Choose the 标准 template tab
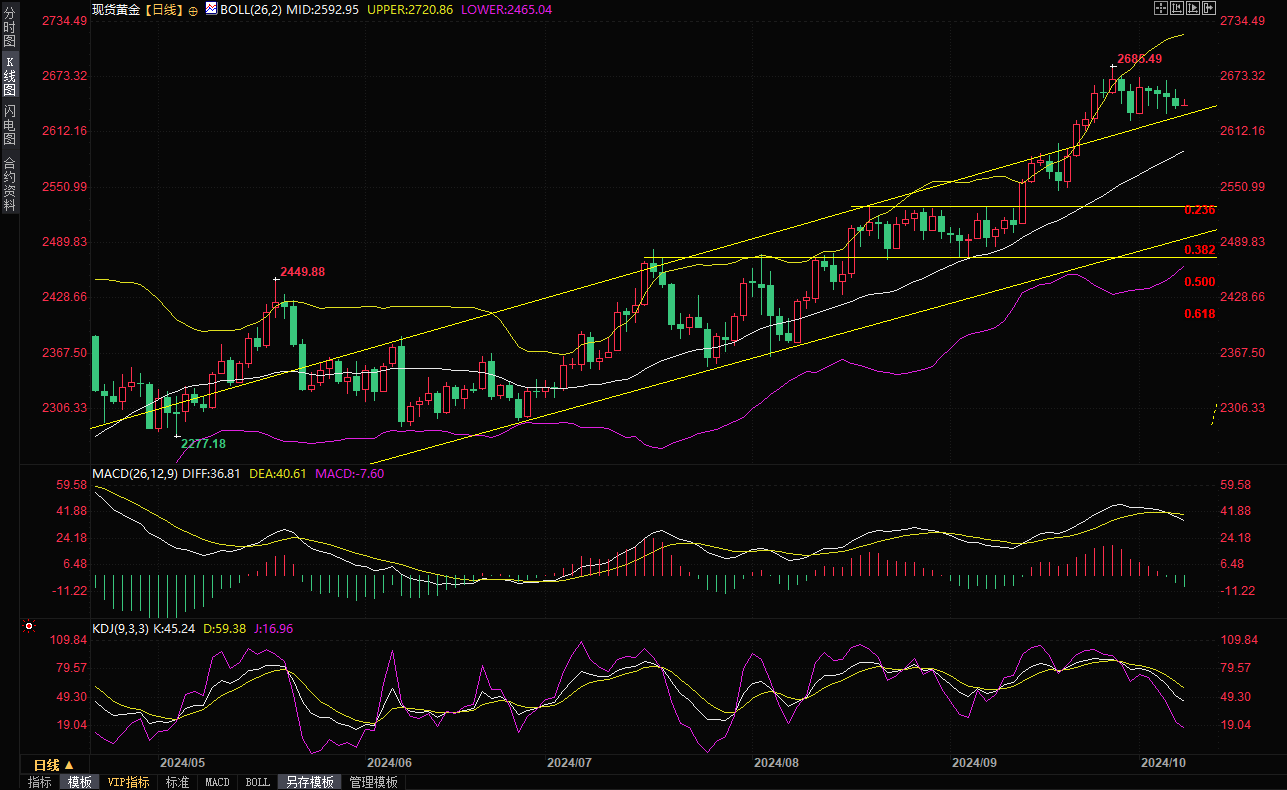The height and width of the screenshot is (790, 1287). pos(177,782)
